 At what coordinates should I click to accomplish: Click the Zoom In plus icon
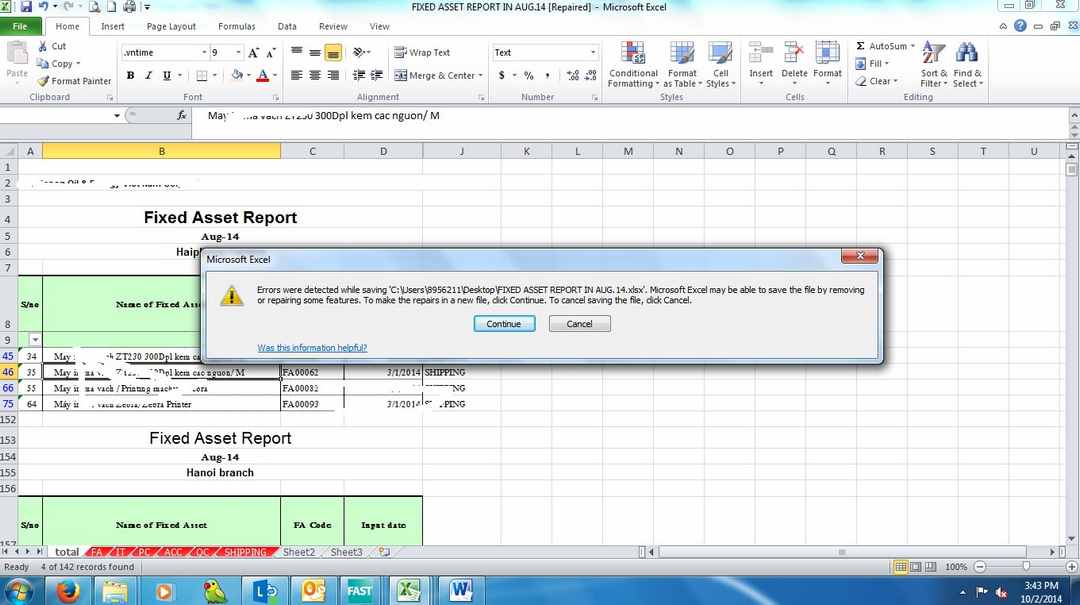click(1071, 566)
